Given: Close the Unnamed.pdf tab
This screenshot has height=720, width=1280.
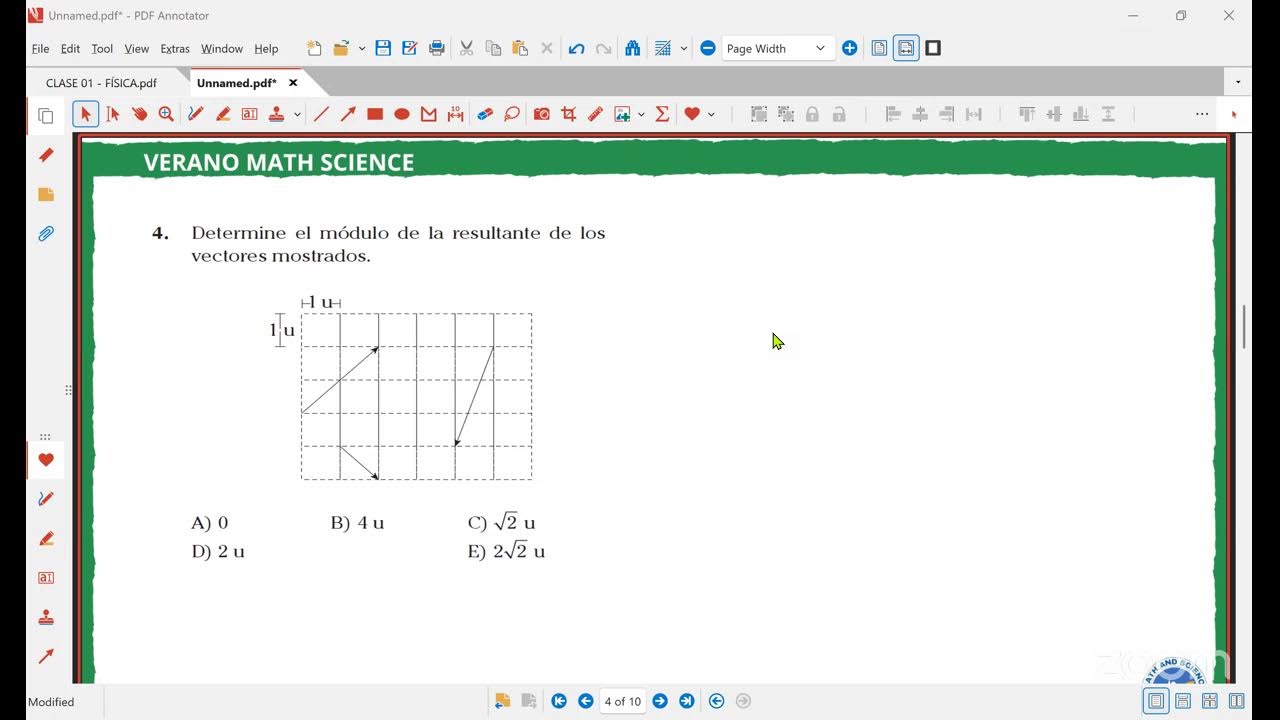Looking at the screenshot, I should [x=293, y=83].
